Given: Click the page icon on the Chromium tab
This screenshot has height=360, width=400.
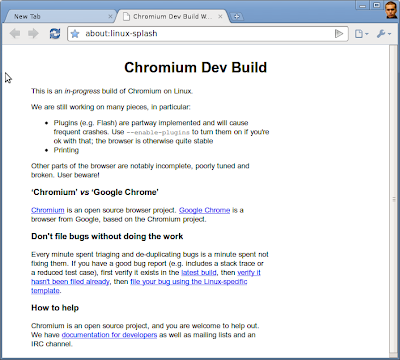Looking at the screenshot, I should [x=126, y=16].
